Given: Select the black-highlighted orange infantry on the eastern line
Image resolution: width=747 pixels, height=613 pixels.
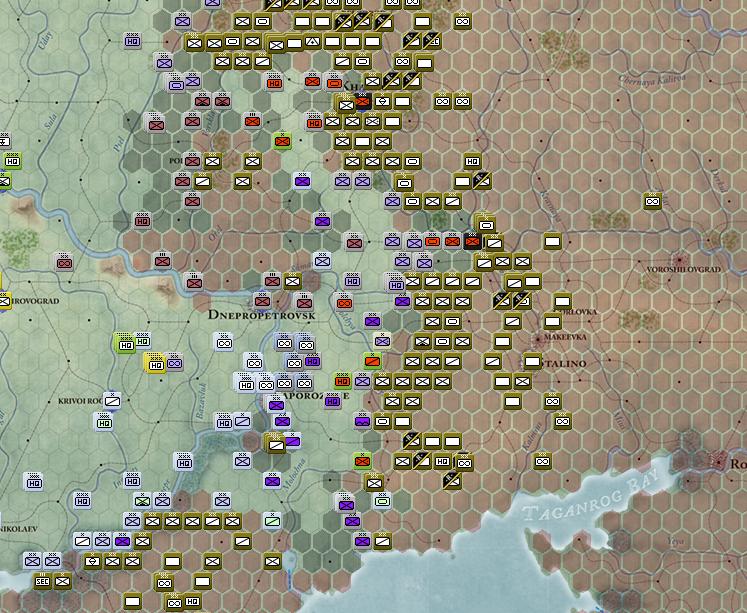Looking at the screenshot, I should pyautogui.click(x=473, y=241).
